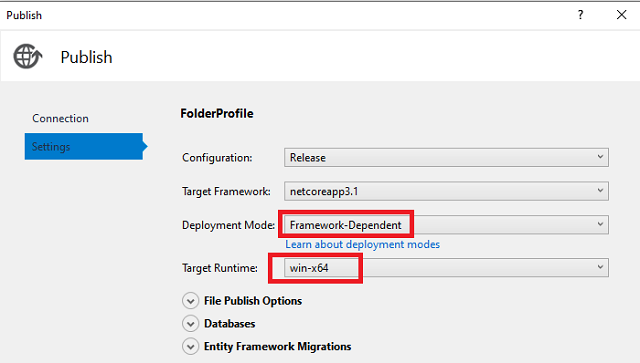Click the Publish globe icon
The height and width of the screenshot is (363, 640).
pyautogui.click(x=27, y=56)
